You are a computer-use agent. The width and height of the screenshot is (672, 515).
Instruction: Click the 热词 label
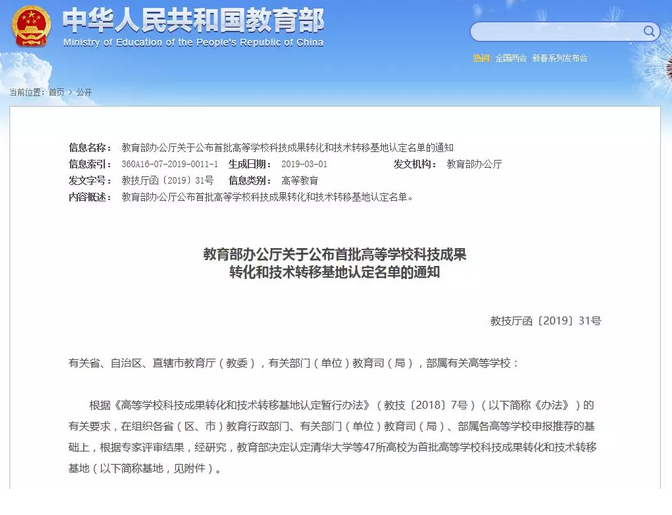[x=482, y=58]
